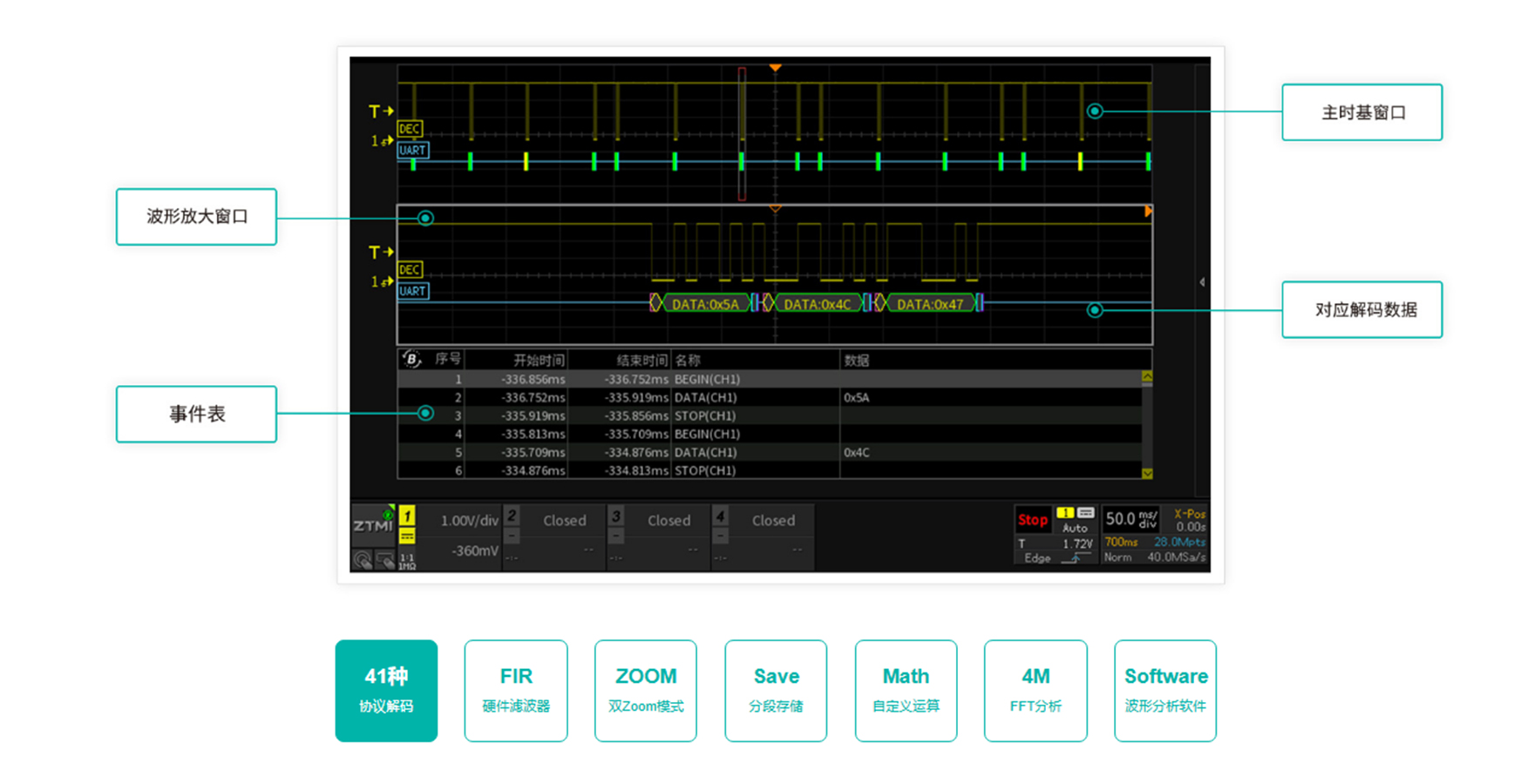The image size is (1534, 784).
Task: Select event row 5 DATA(CH1) 0x4C
Action: pos(770,452)
